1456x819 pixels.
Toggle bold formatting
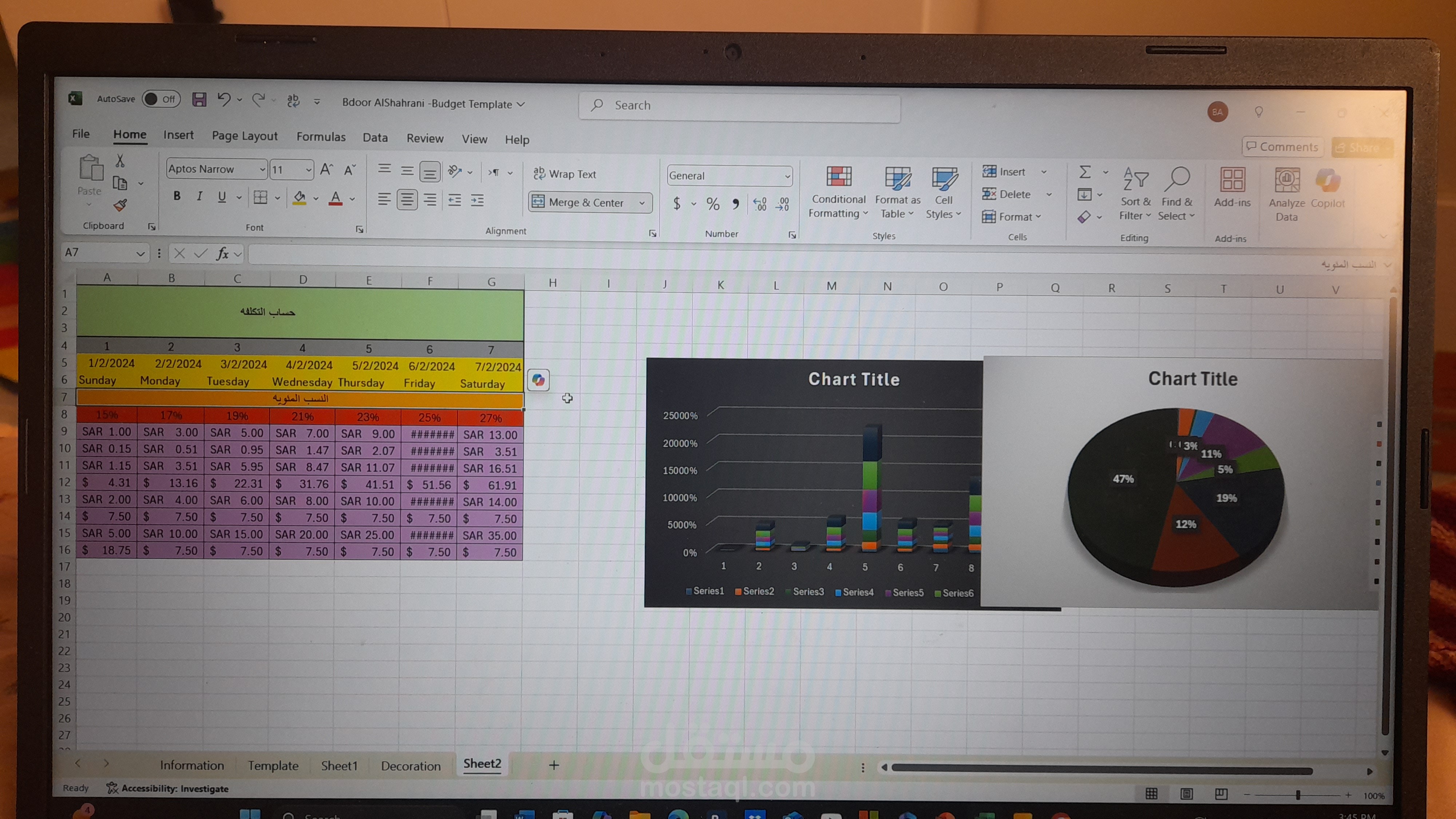click(x=177, y=196)
